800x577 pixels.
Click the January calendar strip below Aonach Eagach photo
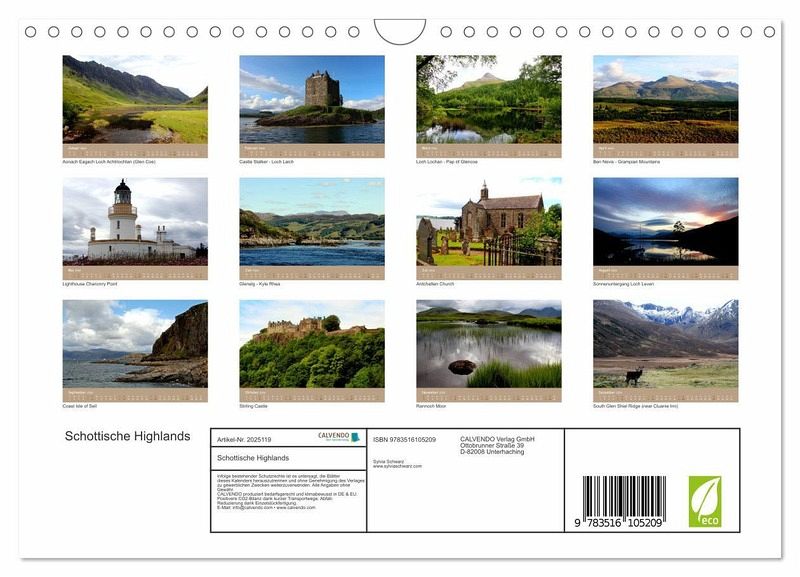click(135, 150)
